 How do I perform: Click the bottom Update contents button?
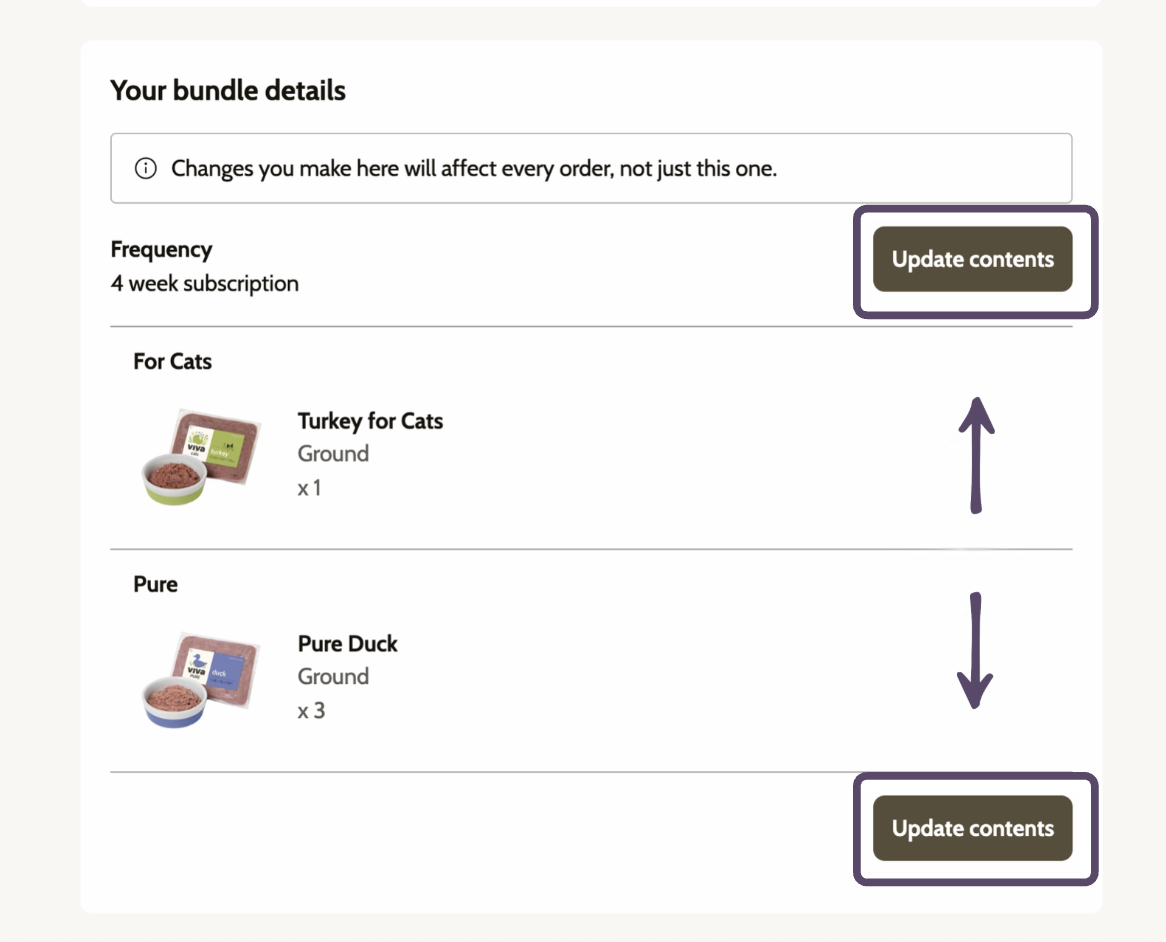click(x=972, y=828)
